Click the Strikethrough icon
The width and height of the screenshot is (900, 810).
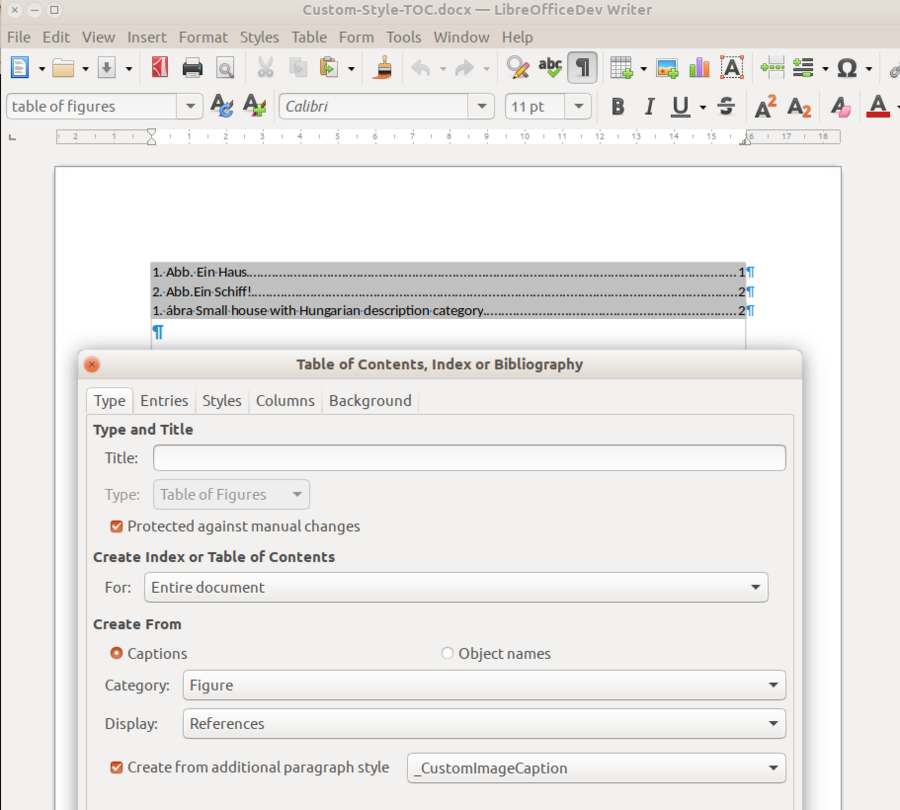click(x=727, y=107)
